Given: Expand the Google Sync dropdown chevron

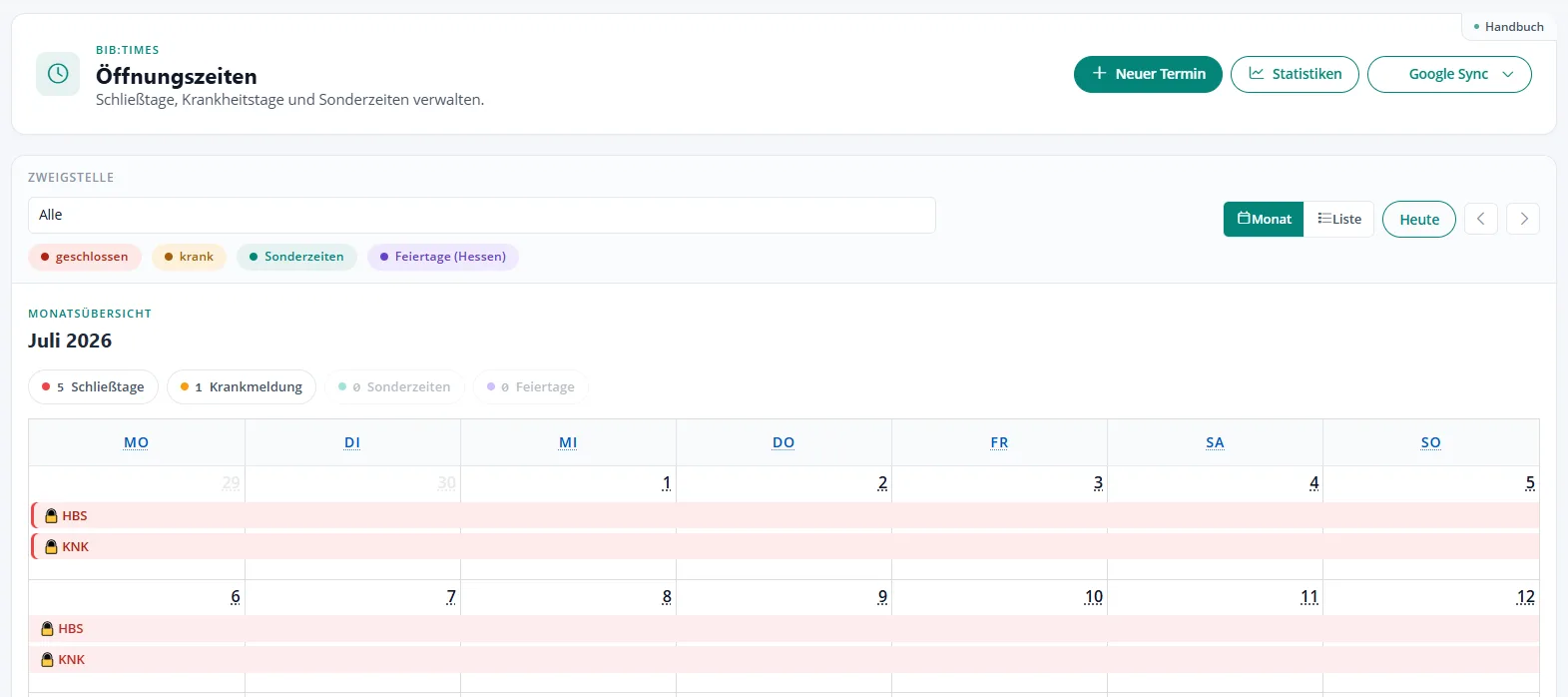Looking at the screenshot, I should (1508, 75).
